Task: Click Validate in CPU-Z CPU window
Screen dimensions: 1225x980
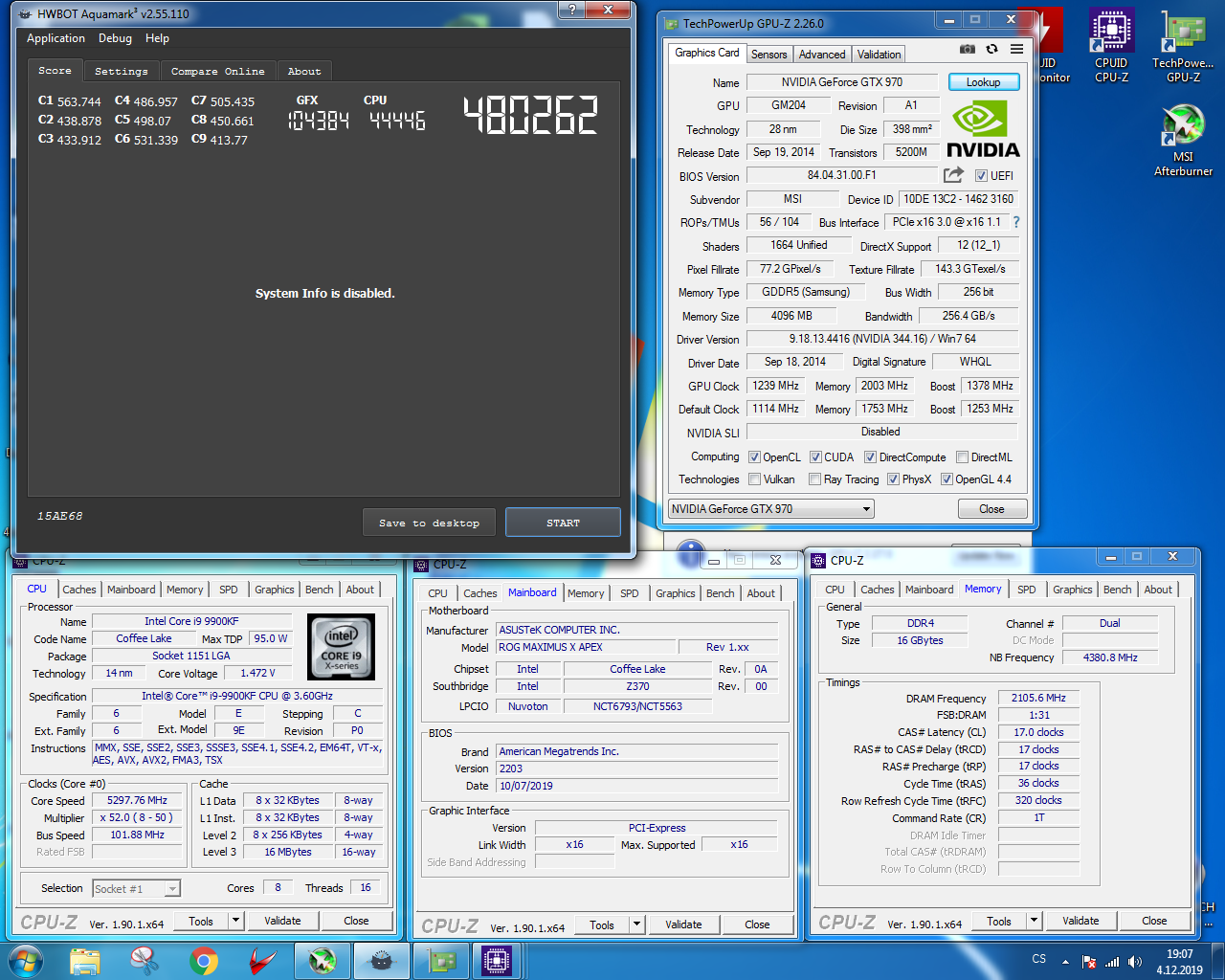Action: click(282, 921)
